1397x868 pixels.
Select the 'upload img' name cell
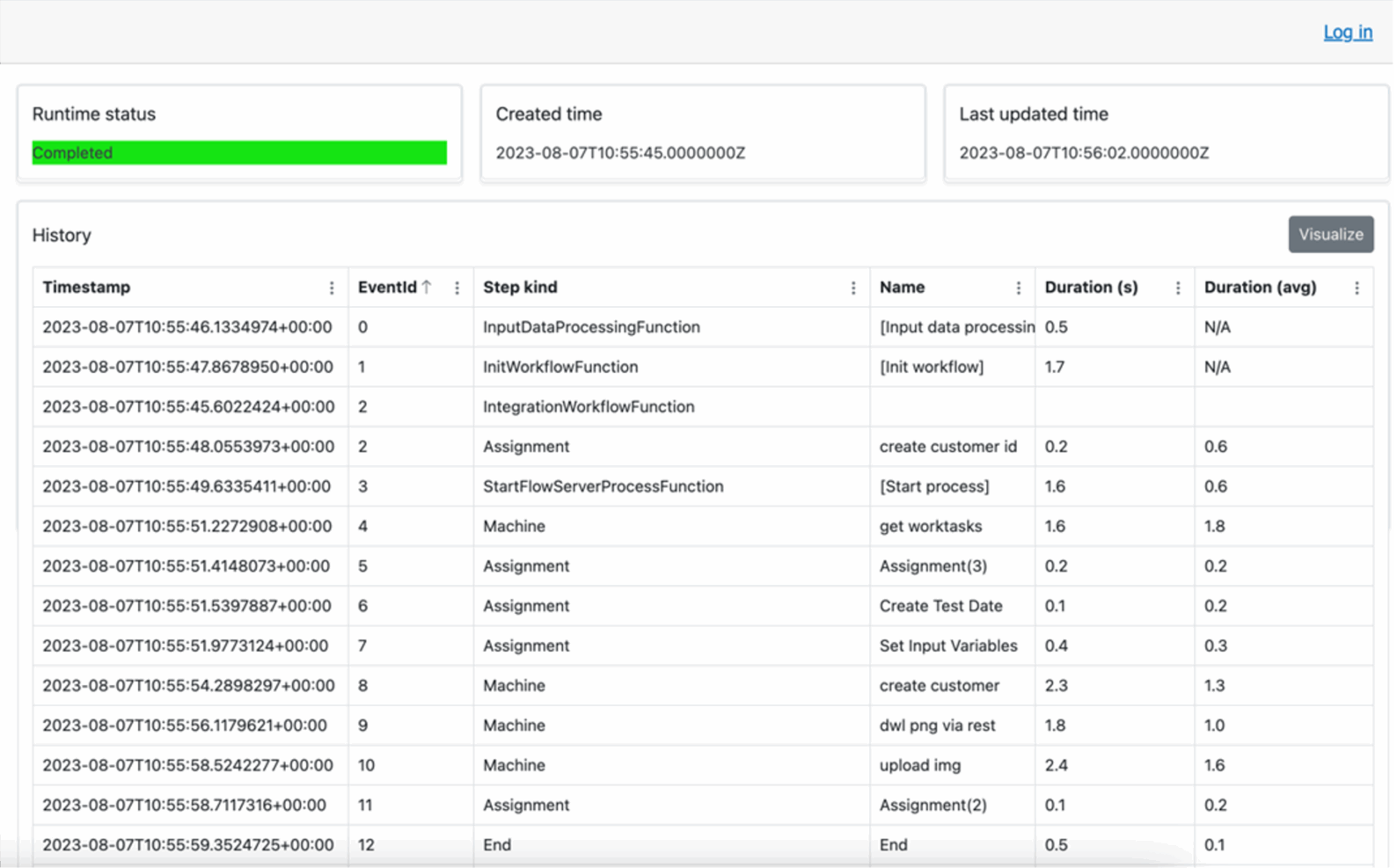click(x=920, y=765)
